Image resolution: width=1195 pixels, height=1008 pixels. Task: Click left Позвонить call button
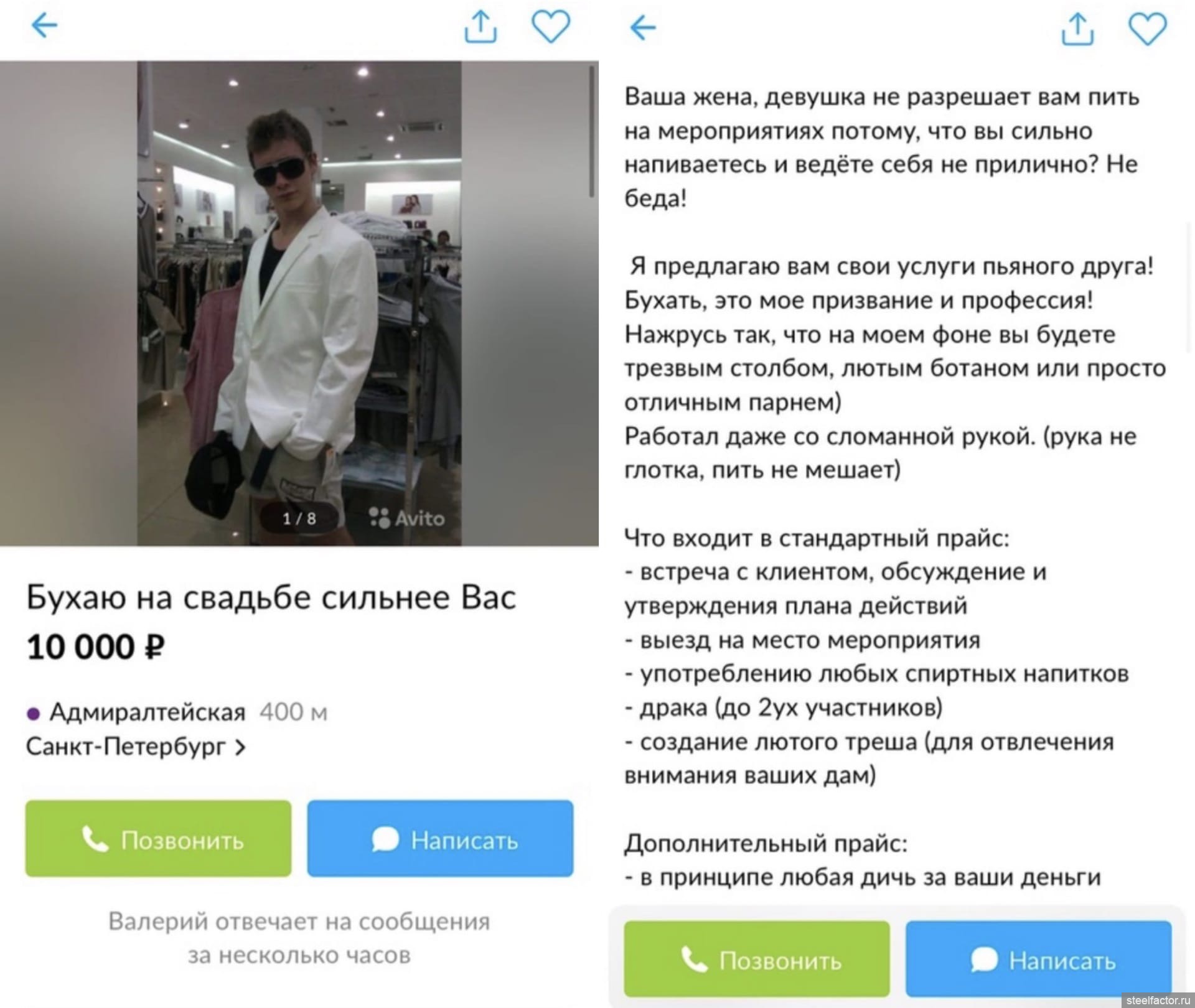pyautogui.click(x=158, y=839)
